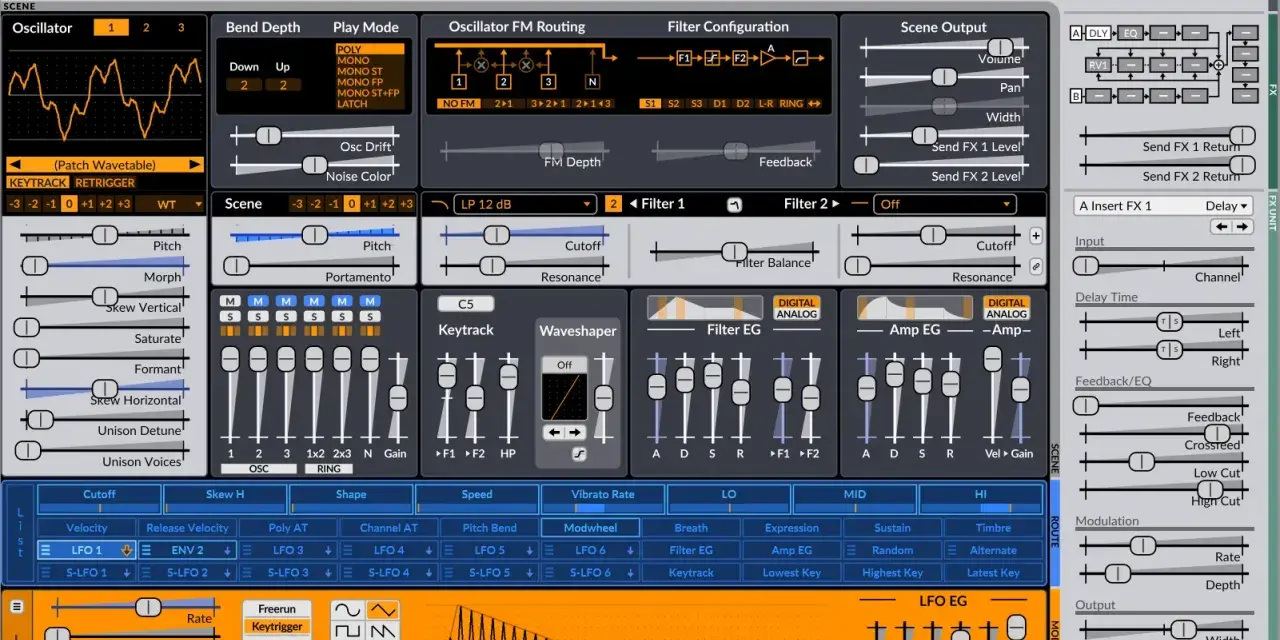Click the link icon beside Filter 2 Resonance

1036,266
